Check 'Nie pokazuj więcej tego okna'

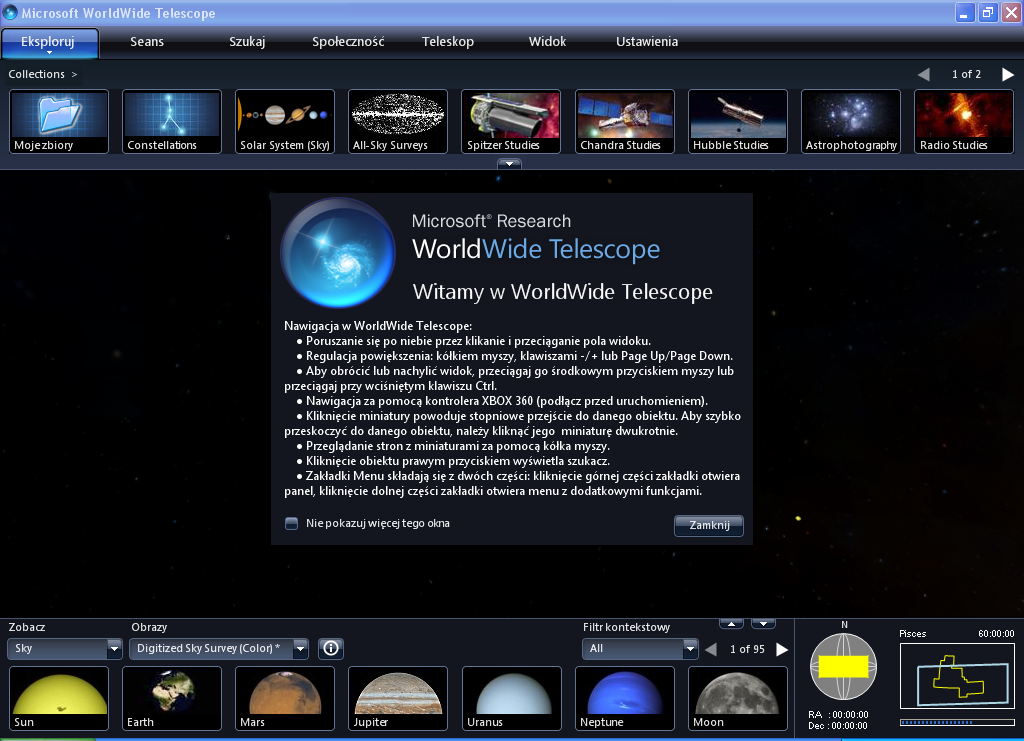tap(291, 523)
